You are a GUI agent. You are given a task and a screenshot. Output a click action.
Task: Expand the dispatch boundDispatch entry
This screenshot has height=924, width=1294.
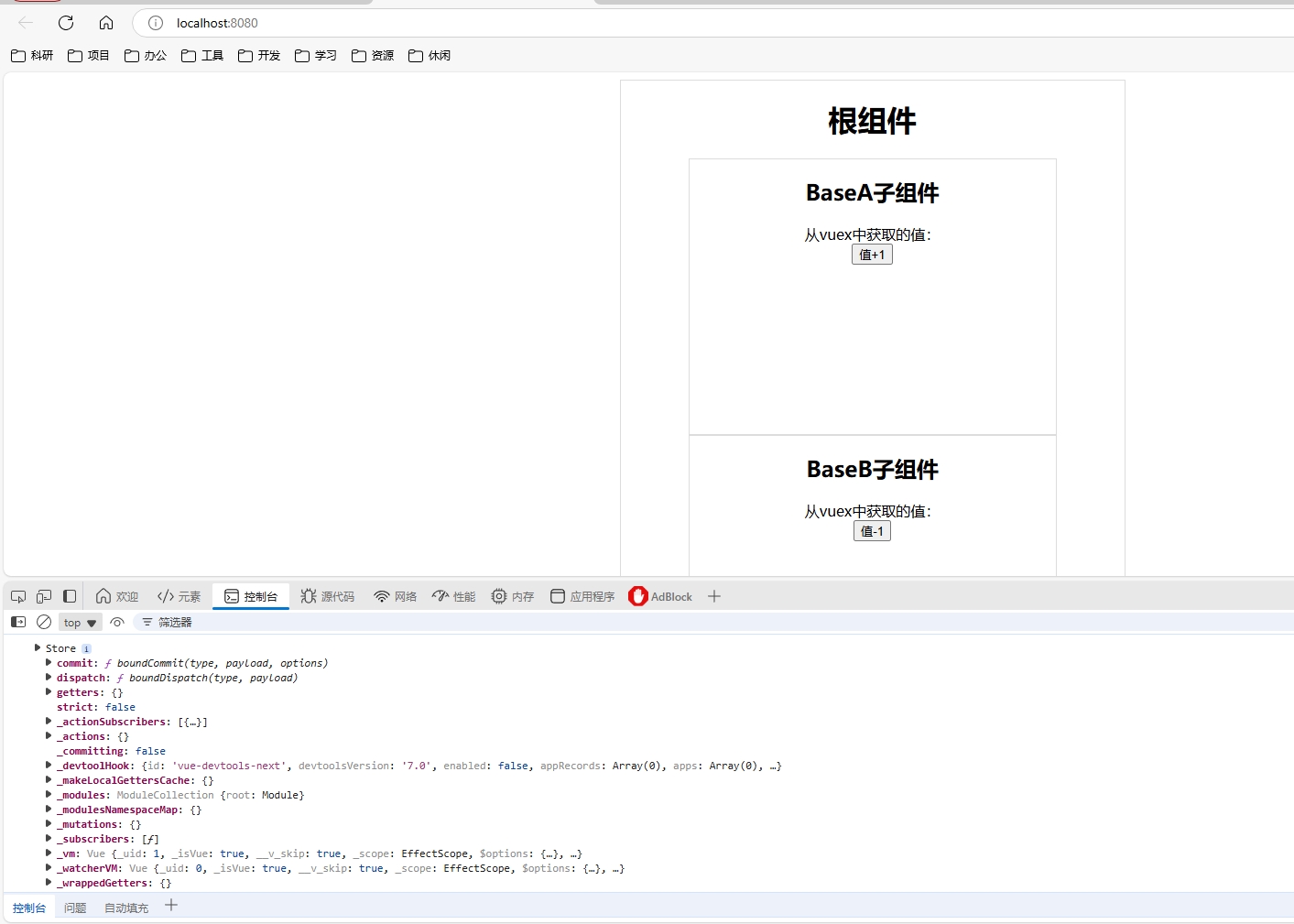tap(49, 677)
